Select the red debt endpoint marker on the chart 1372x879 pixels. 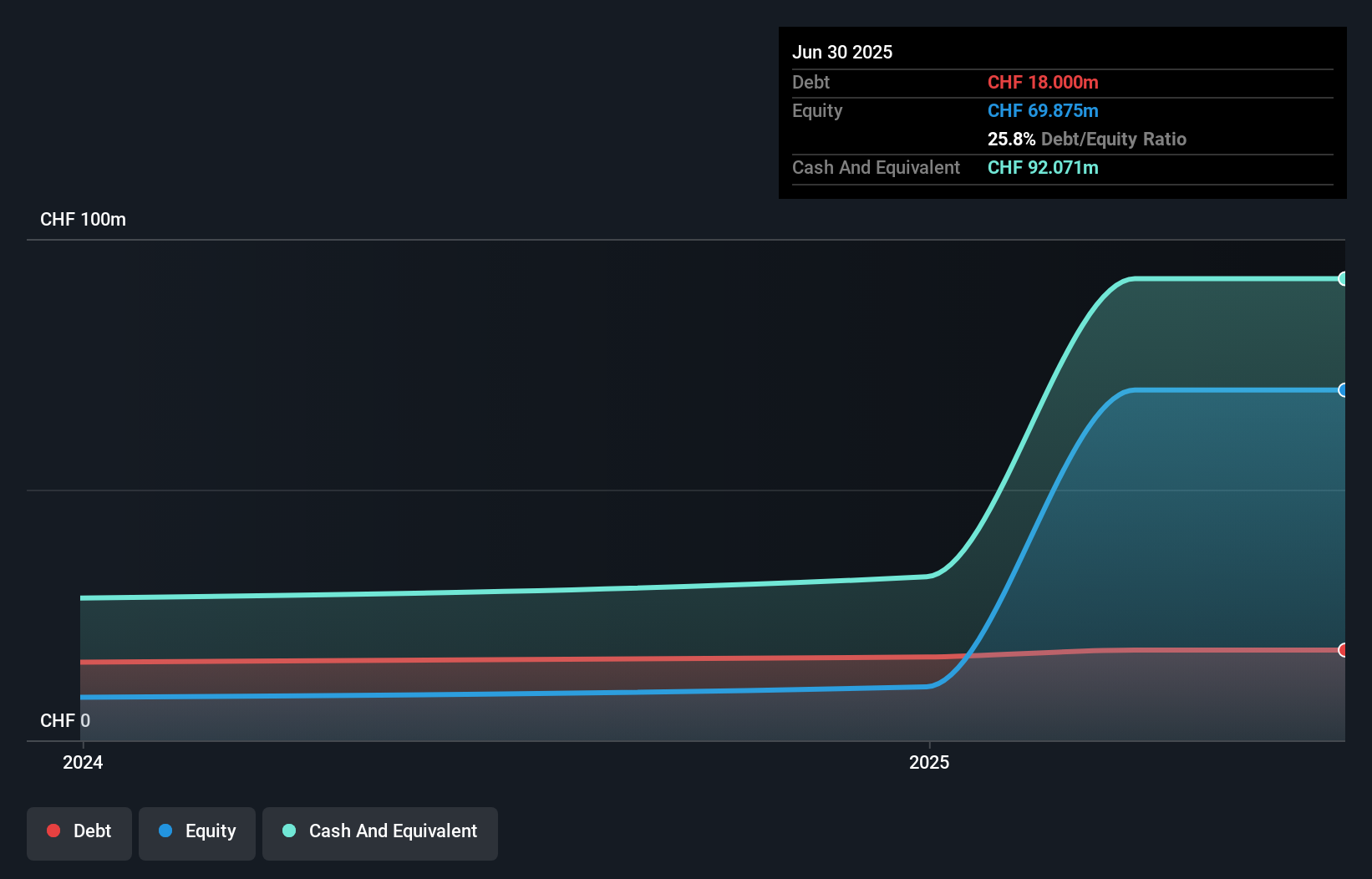pyautogui.click(x=1343, y=648)
